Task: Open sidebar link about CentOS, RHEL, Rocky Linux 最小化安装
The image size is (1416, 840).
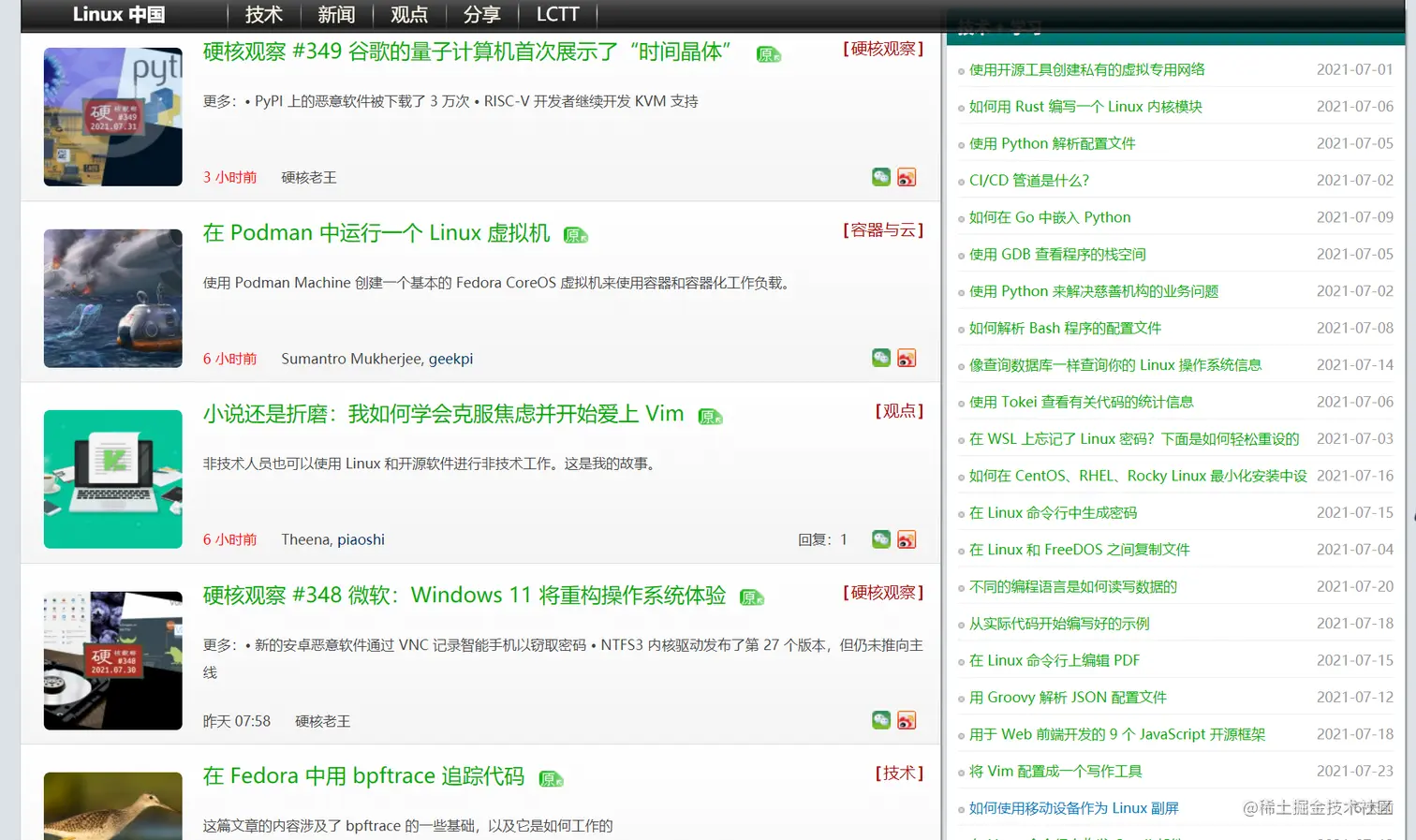Action: (1138, 476)
